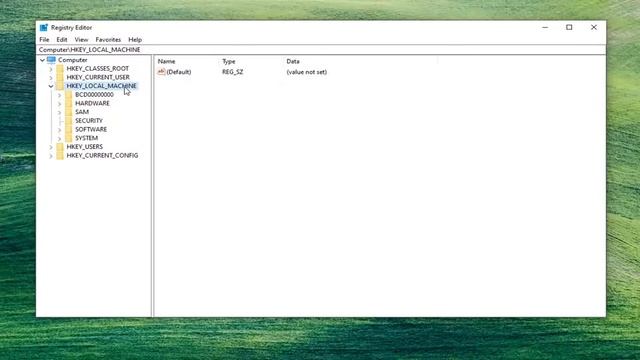Select the HKEY_CURRENT_USER label
The height and width of the screenshot is (360, 640).
pos(98,77)
